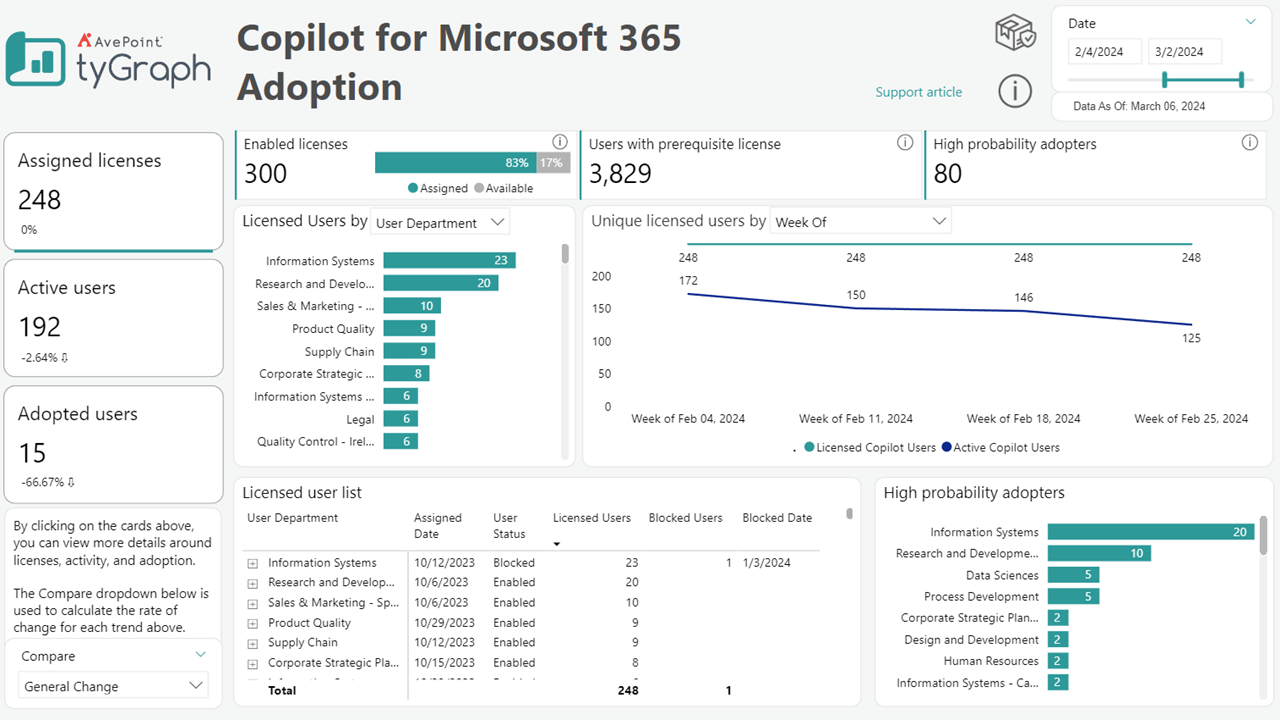
Task: Click the 3D cube icon in the top right
Action: [1015, 32]
